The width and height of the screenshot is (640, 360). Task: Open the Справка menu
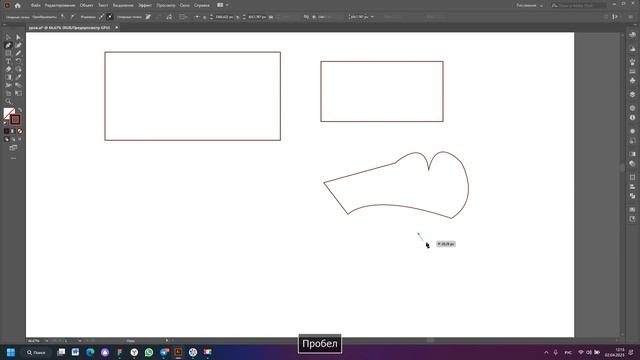coord(202,5)
